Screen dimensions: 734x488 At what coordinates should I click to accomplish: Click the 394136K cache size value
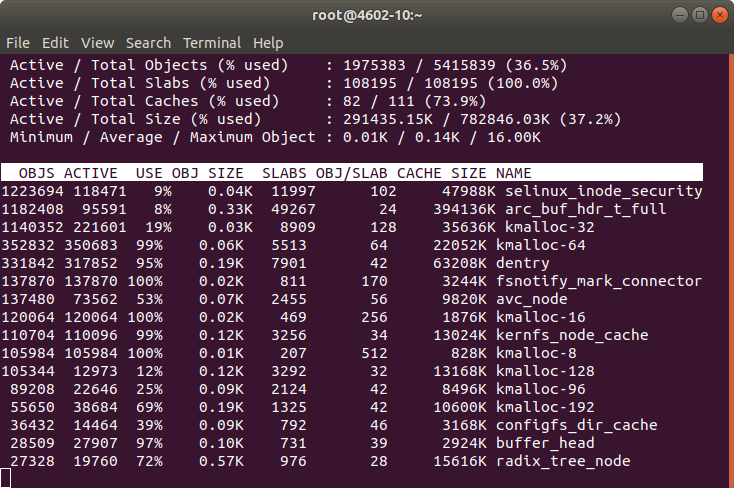(464, 209)
